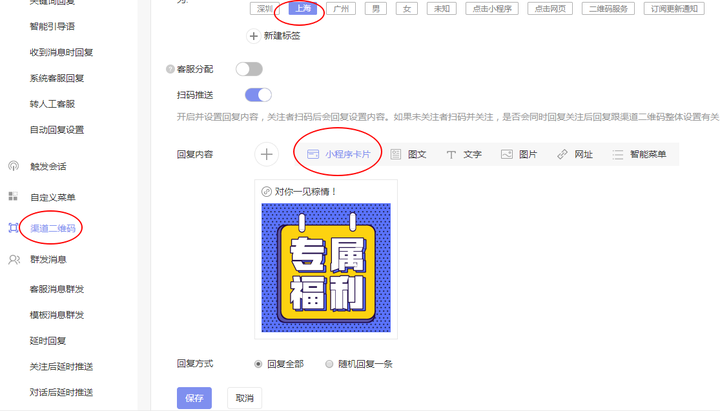Open 模板消息群发 in sidebar
The width and height of the screenshot is (720, 411).
tap(57, 315)
